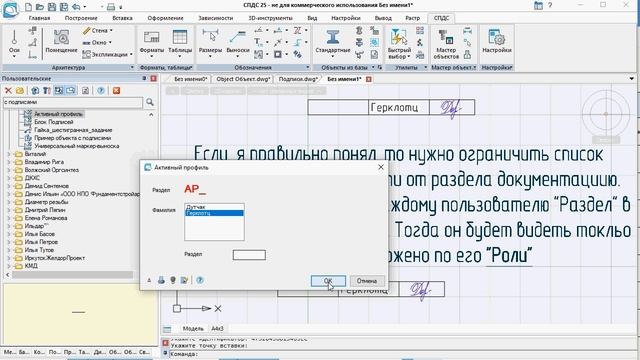Viewport: 640px width, 360px height.
Task: Switch to the Главная ribbon tab
Action: [x=39, y=18]
